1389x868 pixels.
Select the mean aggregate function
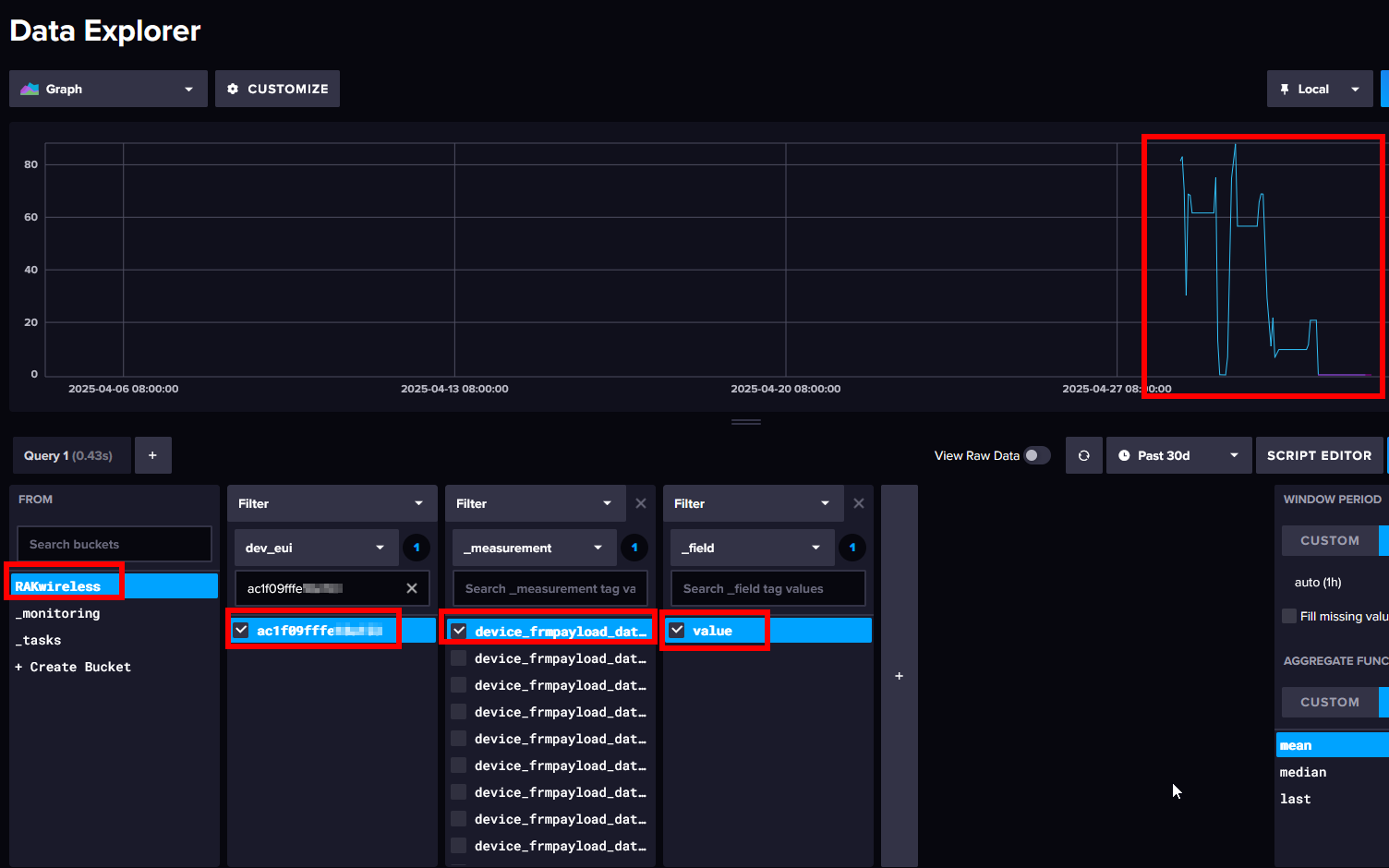pos(1333,745)
